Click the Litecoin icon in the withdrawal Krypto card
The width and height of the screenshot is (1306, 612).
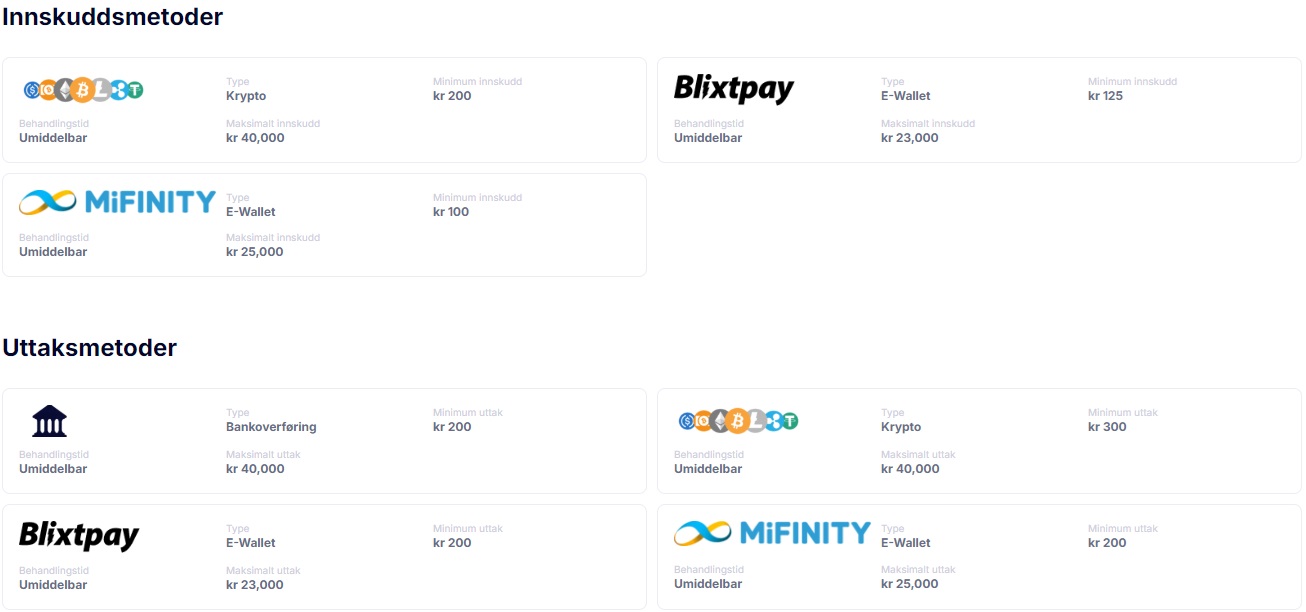point(755,421)
